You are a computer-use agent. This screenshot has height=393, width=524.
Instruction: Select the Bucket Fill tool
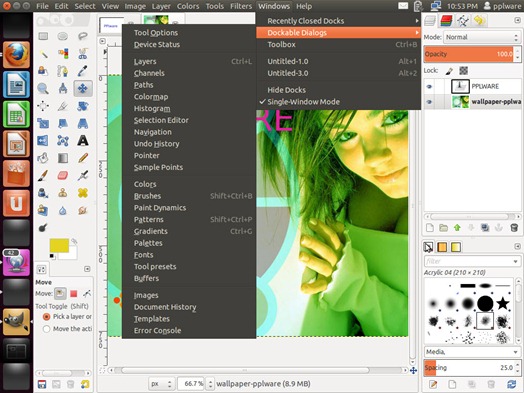point(43,158)
